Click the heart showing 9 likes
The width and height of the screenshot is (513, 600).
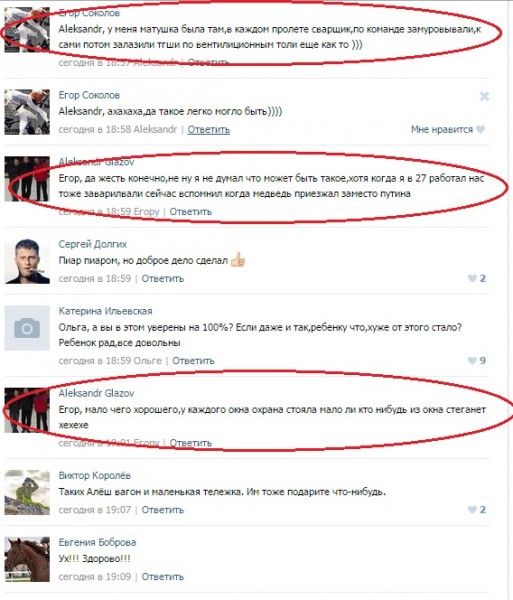(472, 360)
